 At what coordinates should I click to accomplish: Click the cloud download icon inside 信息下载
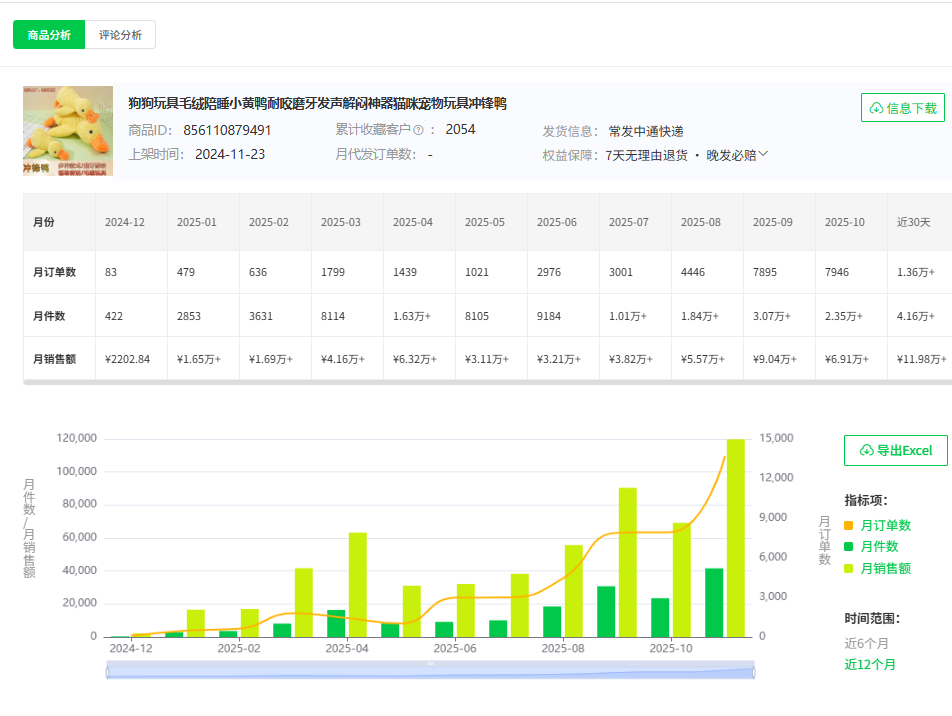[874, 108]
